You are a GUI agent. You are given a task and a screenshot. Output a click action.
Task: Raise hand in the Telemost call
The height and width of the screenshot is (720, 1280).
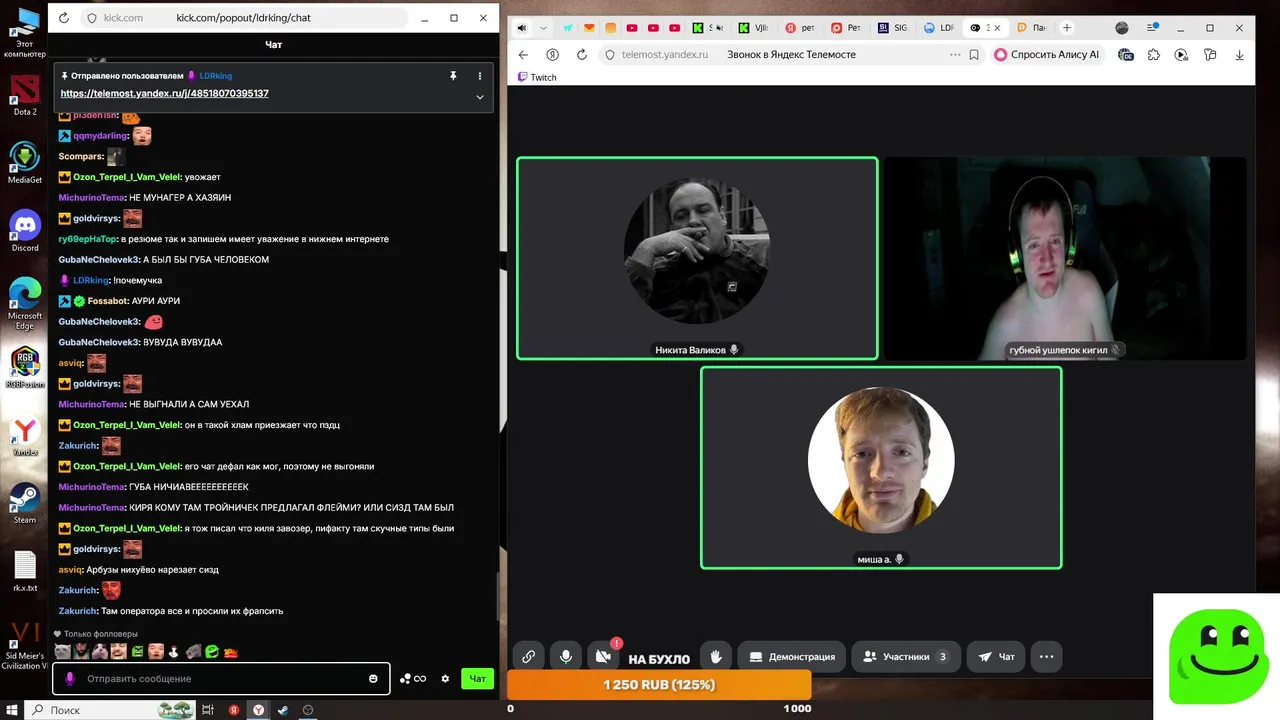pos(716,656)
